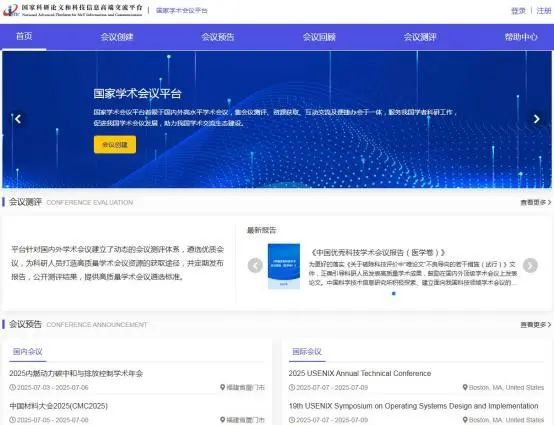Click location pin for 中国材料大会2025
Image resolution: width=554 pixels, height=425 pixels.
point(222,420)
